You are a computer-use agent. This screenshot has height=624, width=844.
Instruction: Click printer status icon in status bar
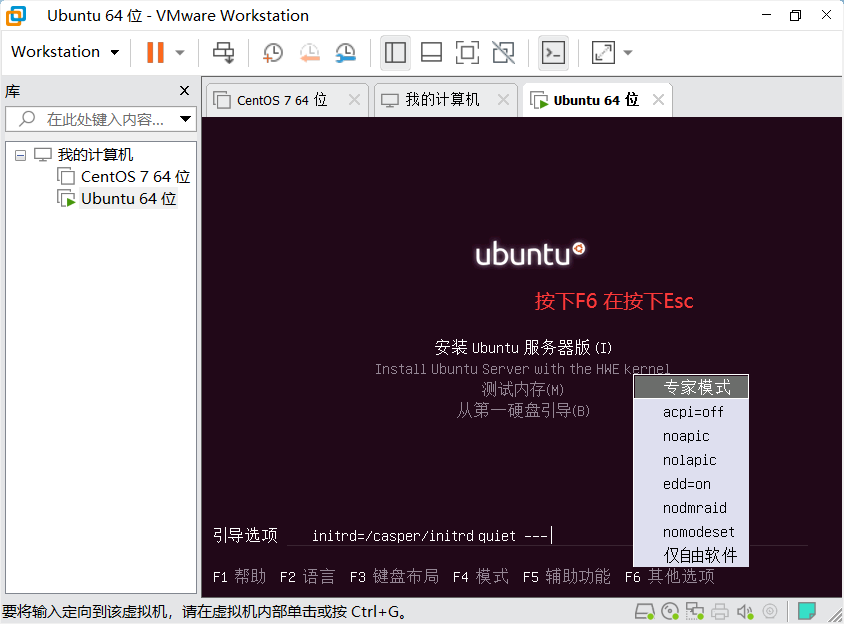[x=720, y=612]
